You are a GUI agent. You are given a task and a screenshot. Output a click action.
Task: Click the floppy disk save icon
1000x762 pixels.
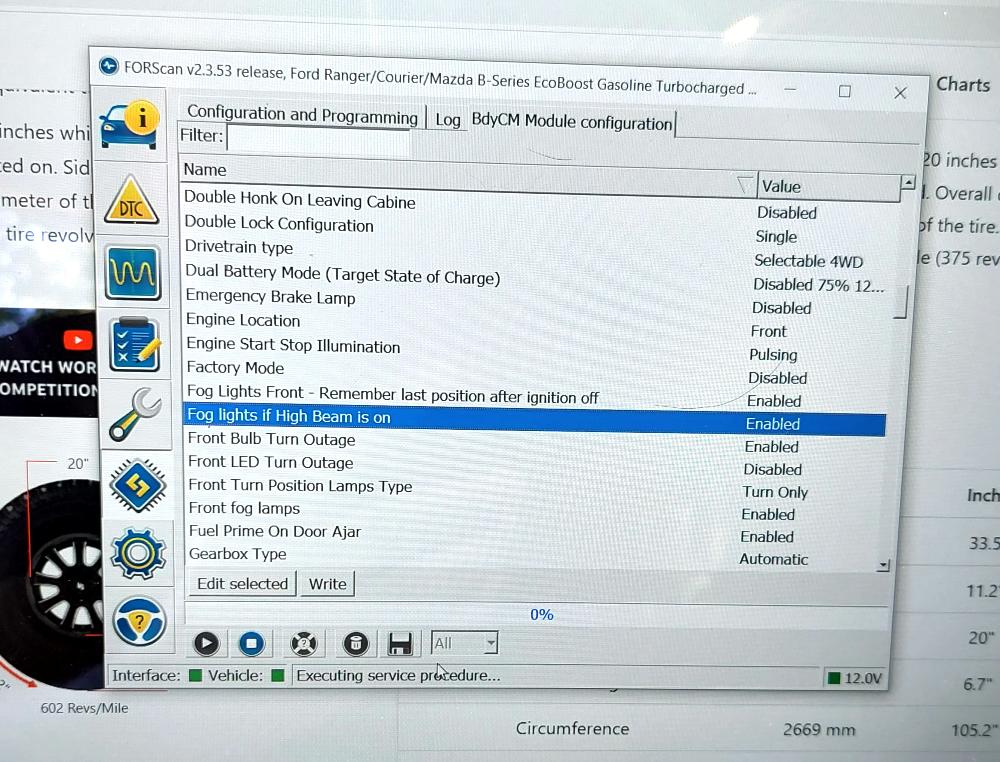401,643
